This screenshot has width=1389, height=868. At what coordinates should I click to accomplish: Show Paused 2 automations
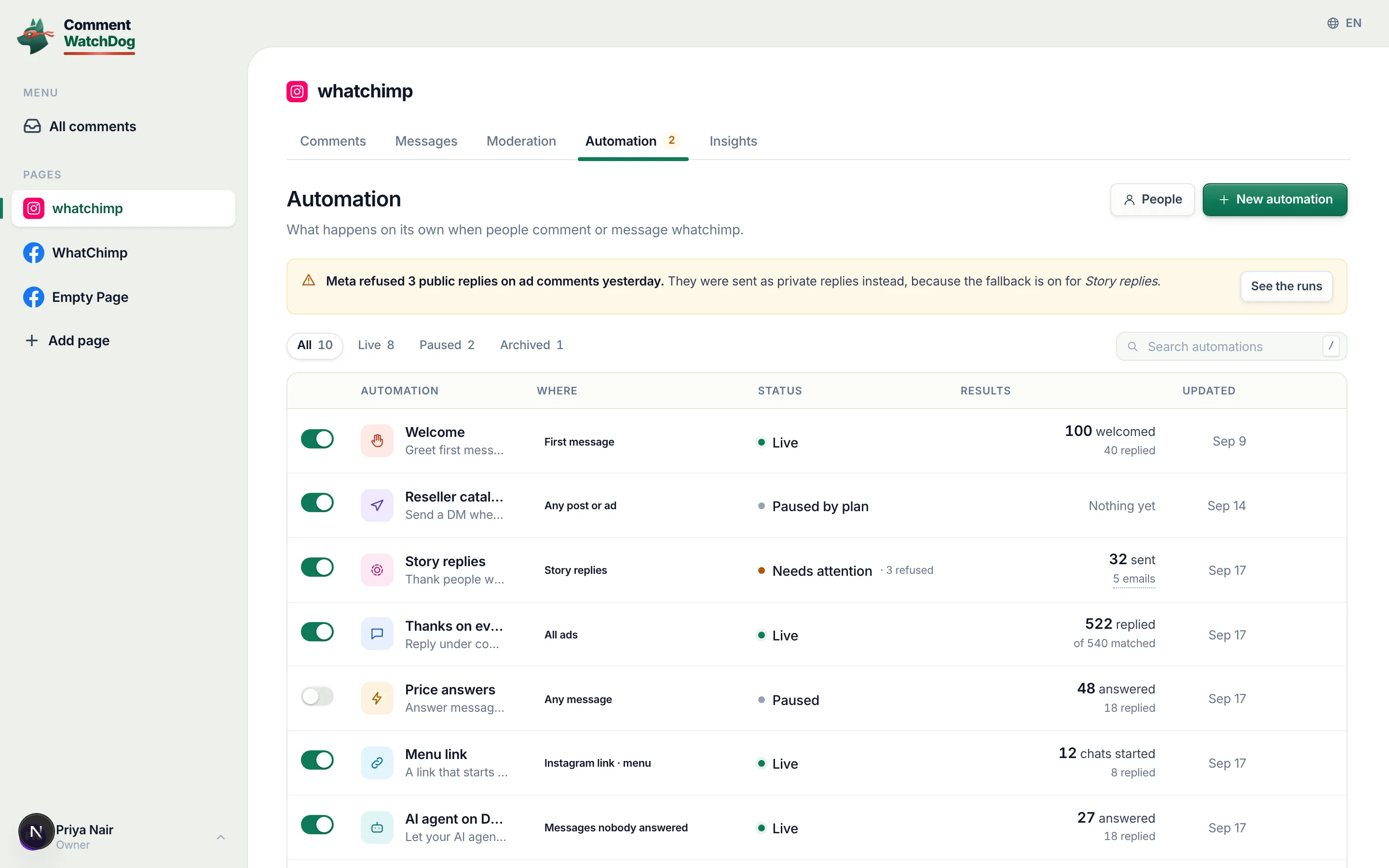pyautogui.click(x=447, y=345)
